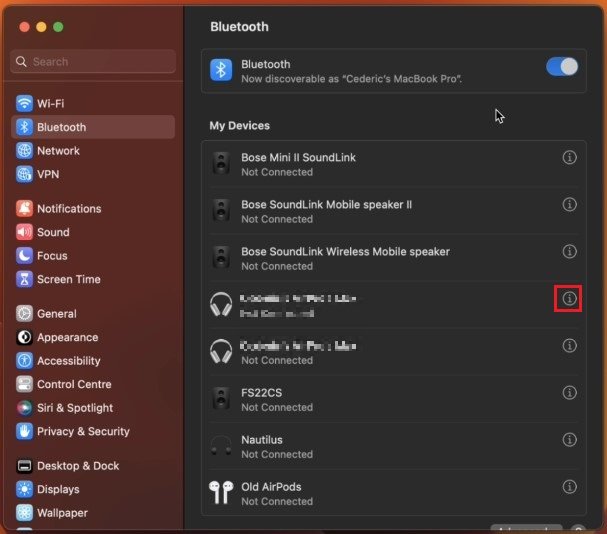The width and height of the screenshot is (607, 534).
Task: Select Screen Time in the sidebar
Action: (68, 279)
